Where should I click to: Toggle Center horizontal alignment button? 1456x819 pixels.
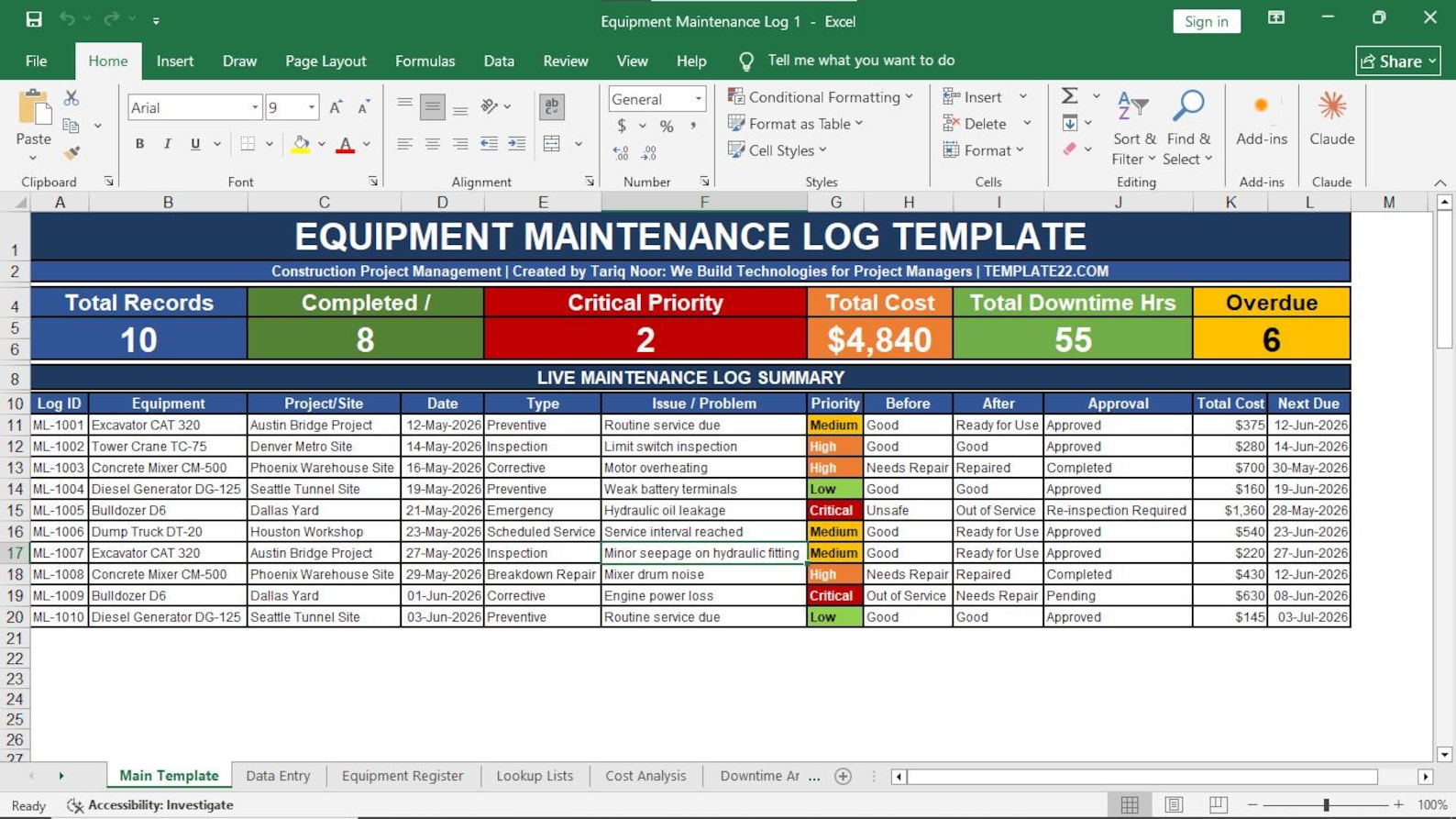[x=433, y=144]
